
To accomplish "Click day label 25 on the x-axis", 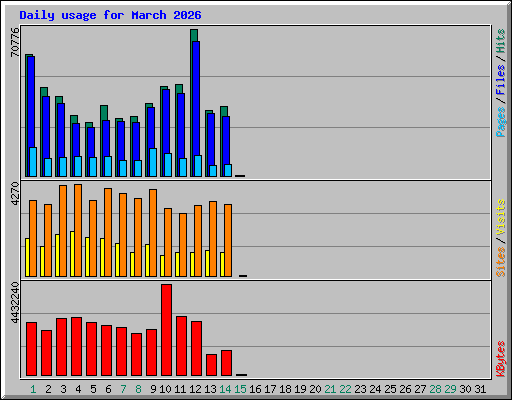I will (x=390, y=389).
